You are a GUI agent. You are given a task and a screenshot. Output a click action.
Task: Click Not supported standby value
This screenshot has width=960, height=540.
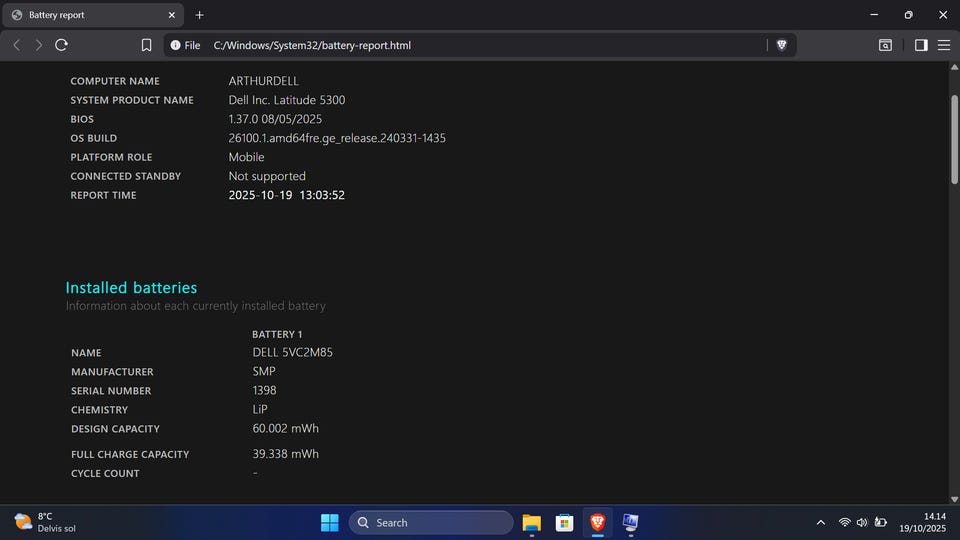(267, 176)
